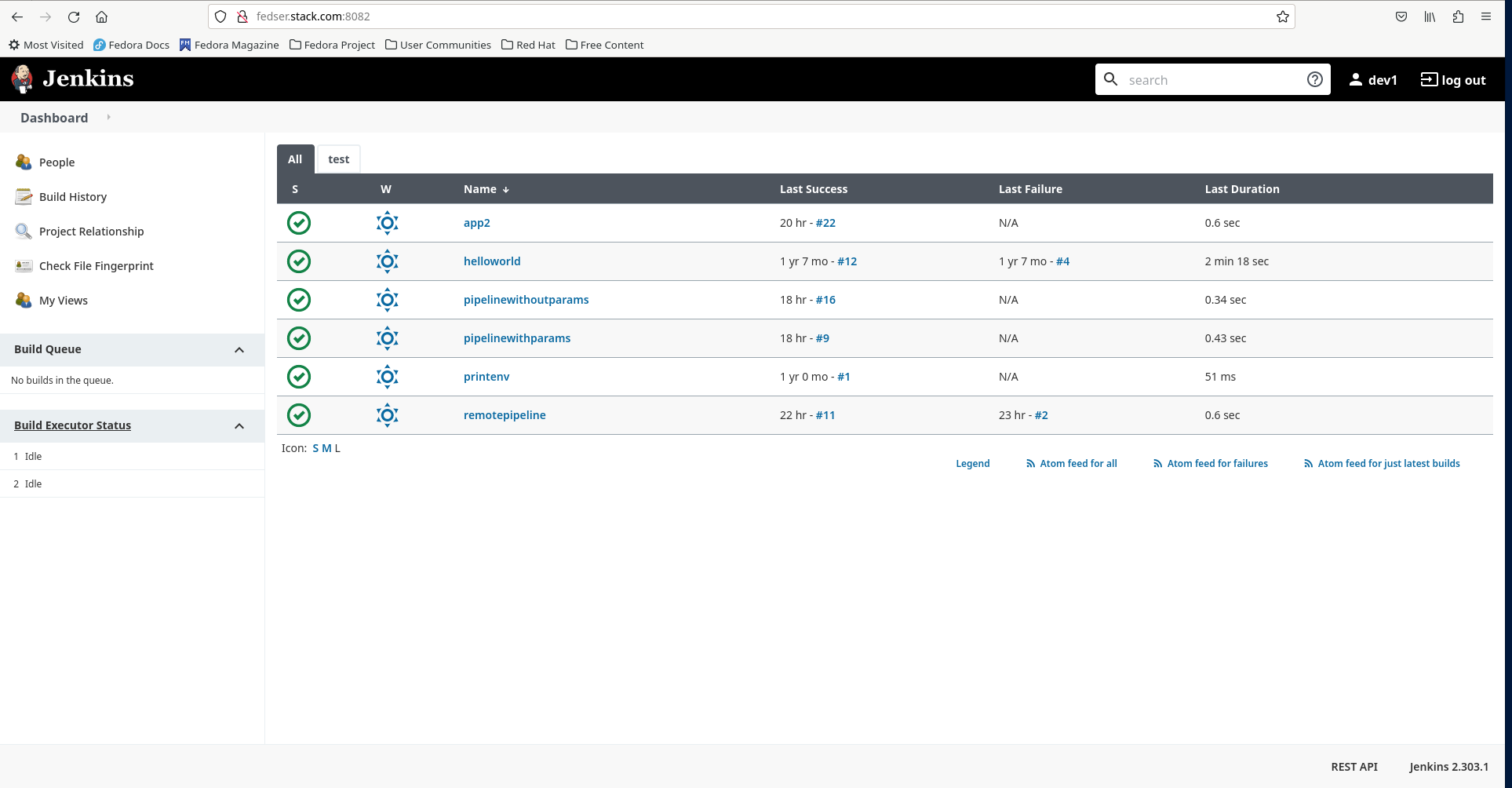Screen dimensions: 1512x788
Task: Click the green success icon beside printenv
Action: click(x=298, y=377)
